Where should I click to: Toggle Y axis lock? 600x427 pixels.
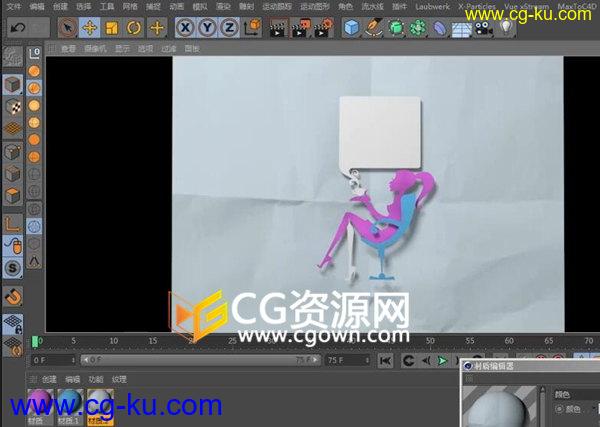tap(207, 28)
